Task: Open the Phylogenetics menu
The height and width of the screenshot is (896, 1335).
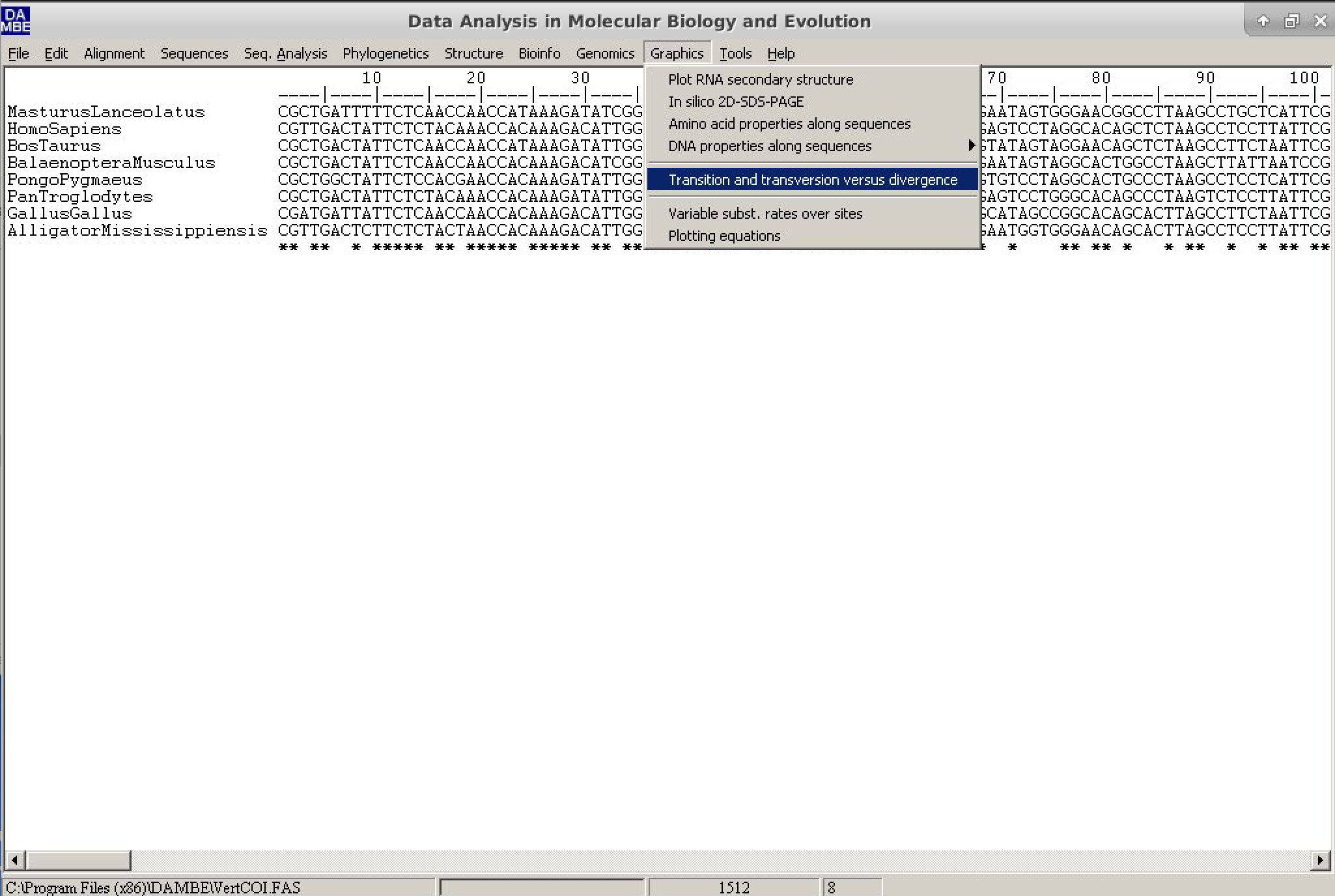Action: pos(385,53)
